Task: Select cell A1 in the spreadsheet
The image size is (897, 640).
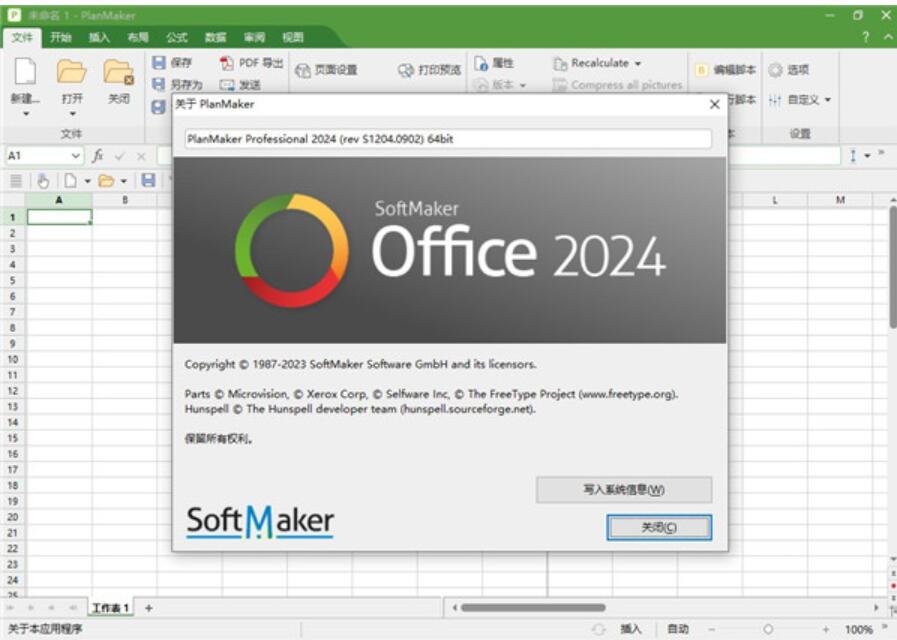Action: [59, 217]
